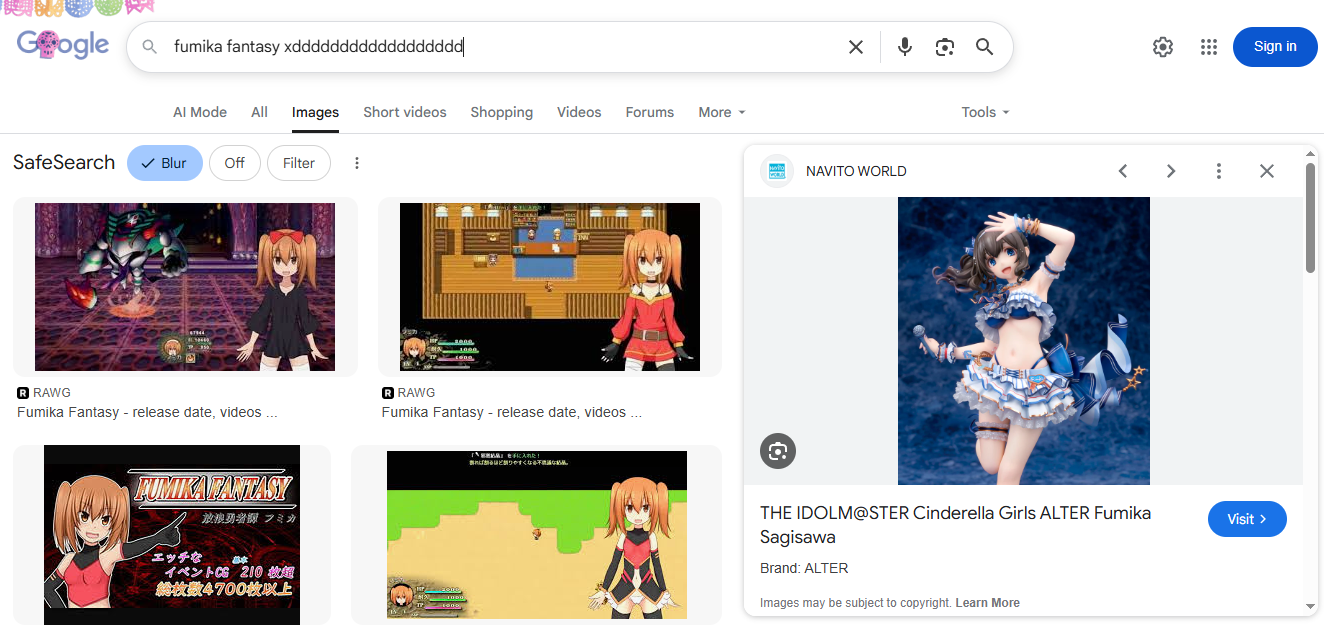The width and height of the screenshot is (1324, 627).
Task: Open SafeSearch more options menu
Action: [x=357, y=163]
